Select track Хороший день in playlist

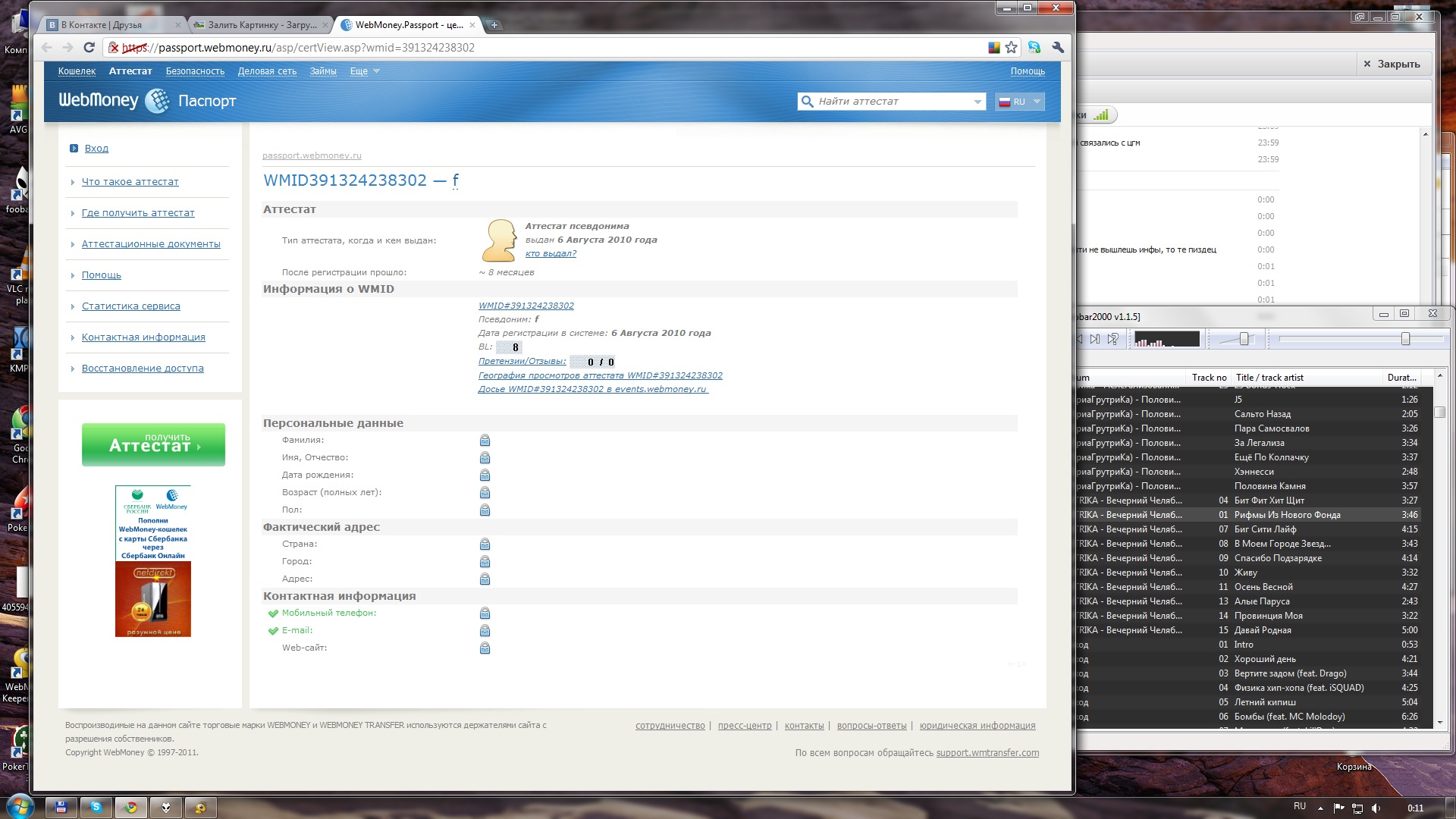[1265, 659]
